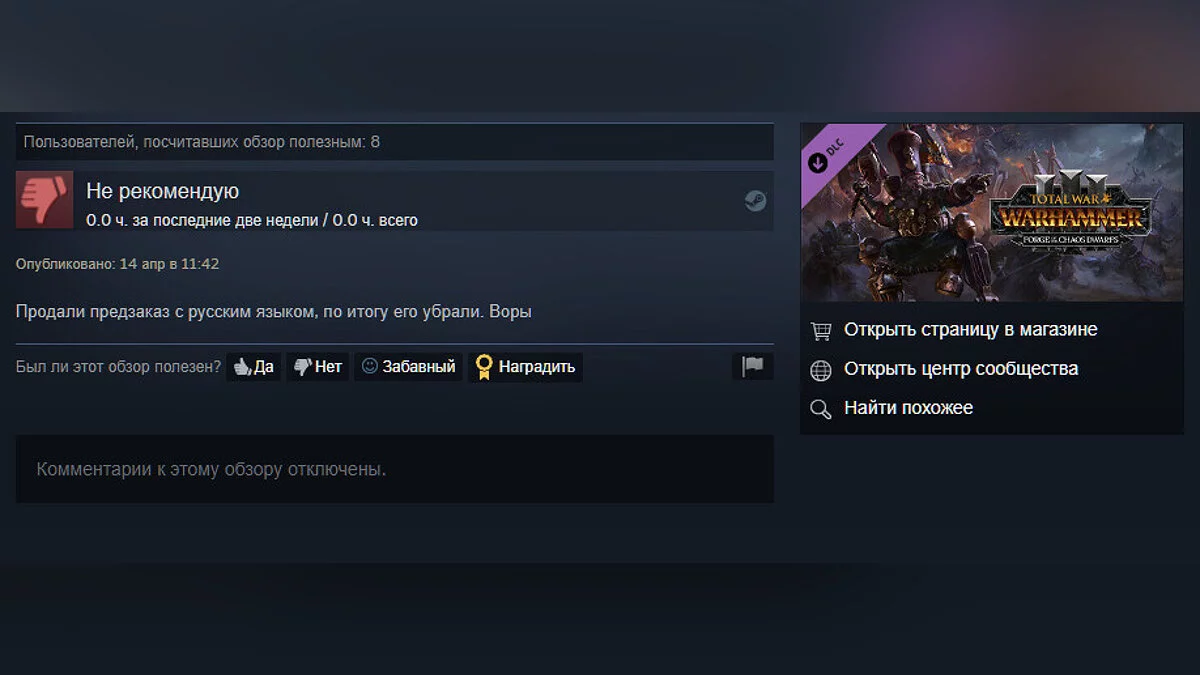Click the magnifier icon beside Найти похожее

tap(821, 409)
